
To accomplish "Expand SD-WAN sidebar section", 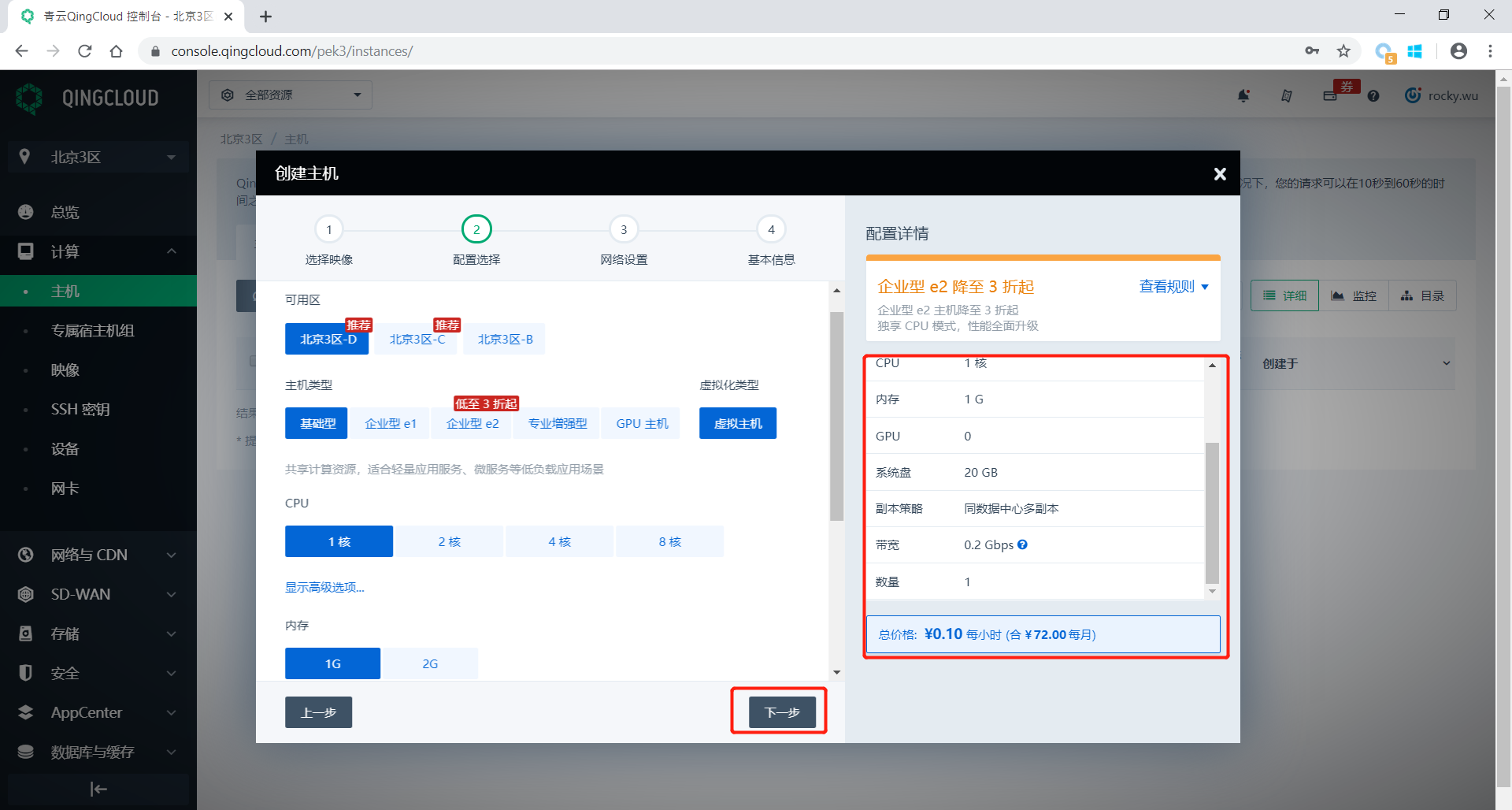I will coord(98,594).
